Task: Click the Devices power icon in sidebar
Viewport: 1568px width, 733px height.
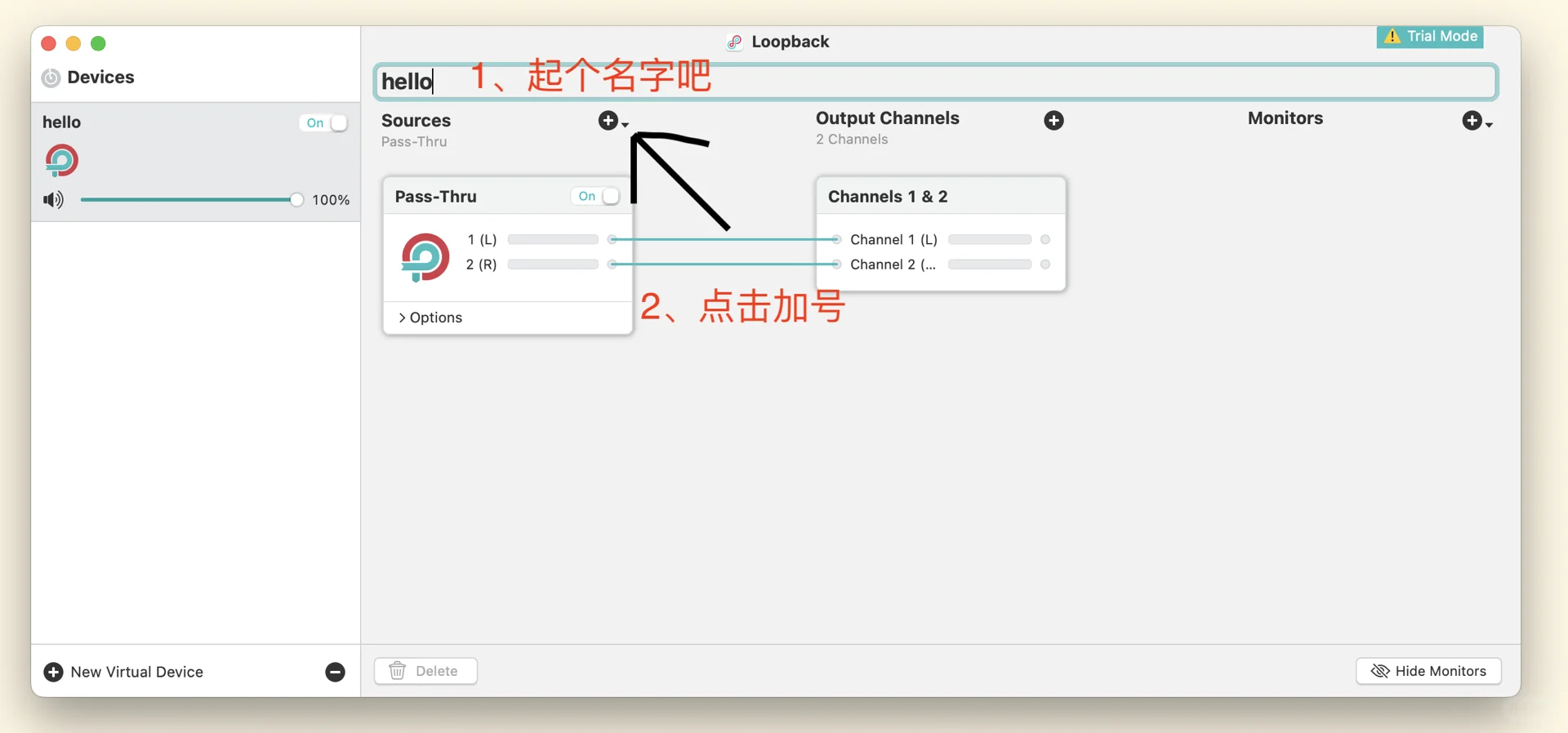Action: coord(51,78)
